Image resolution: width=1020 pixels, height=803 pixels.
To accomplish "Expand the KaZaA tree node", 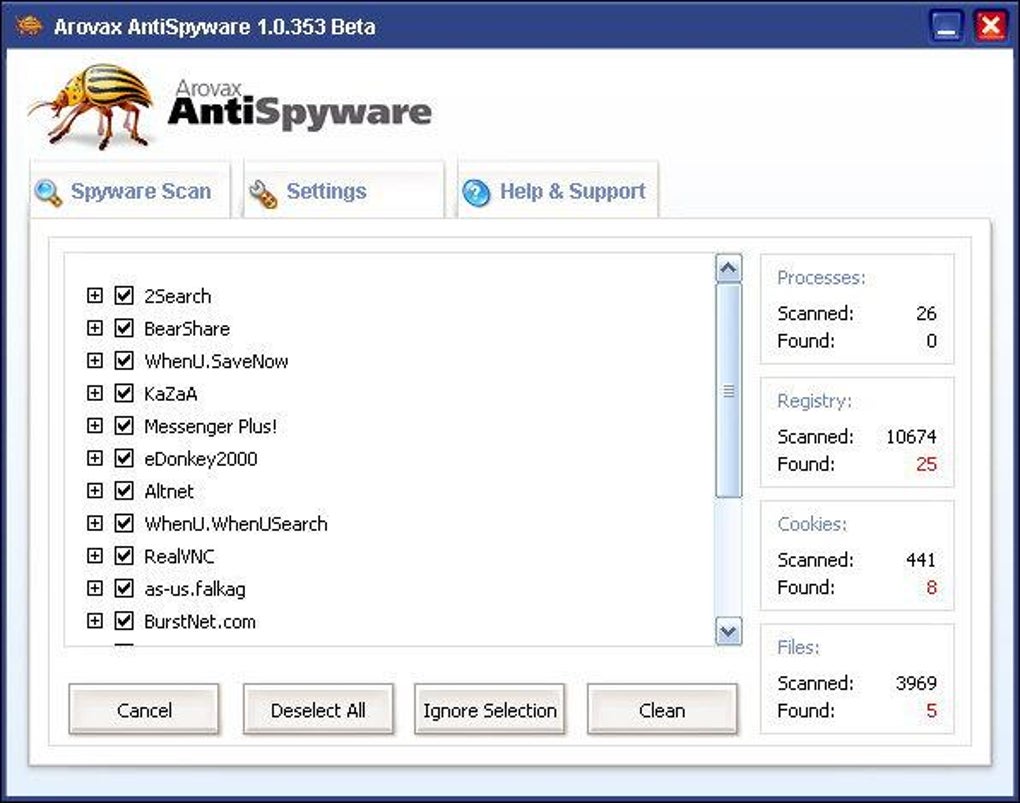I will [x=95, y=393].
